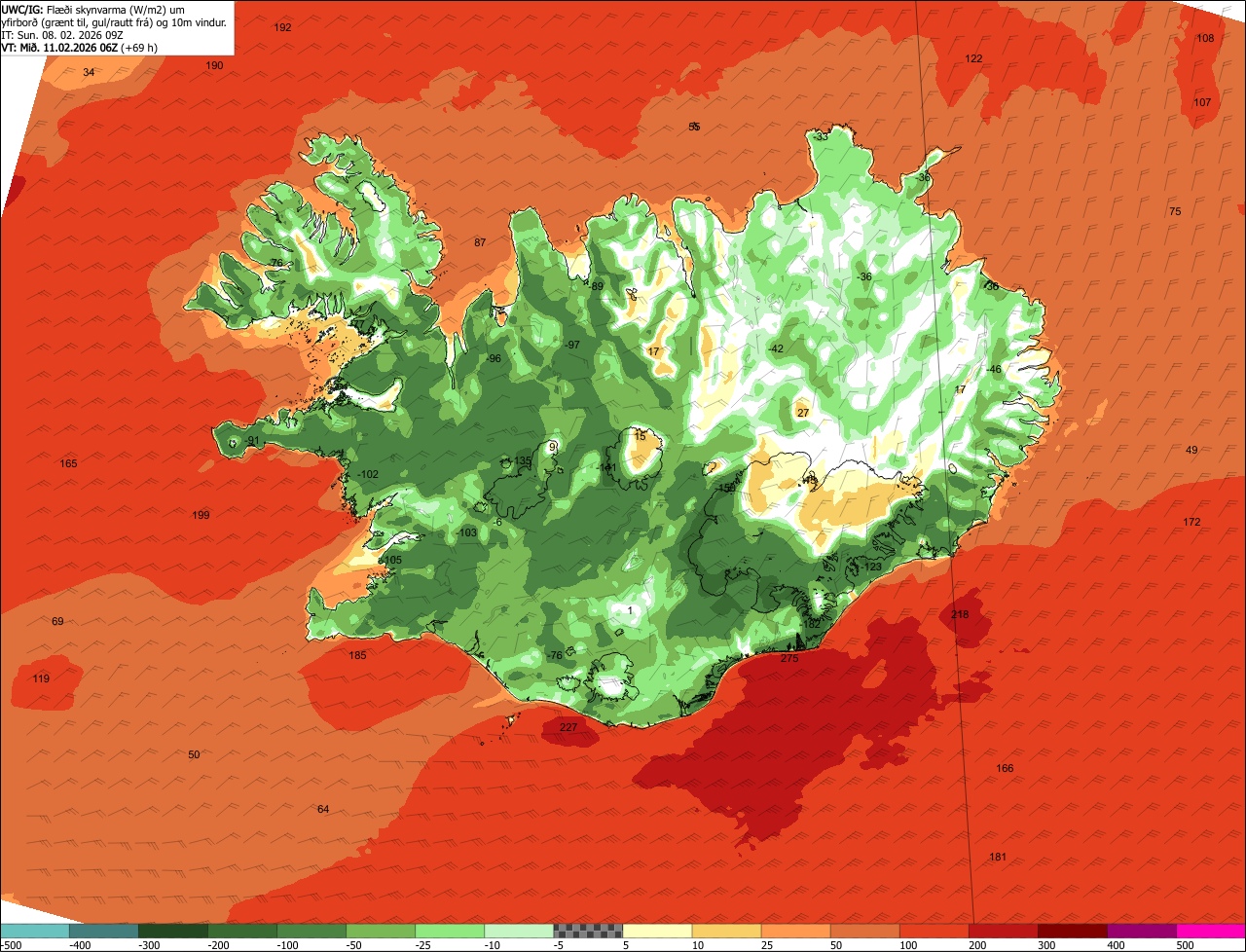
Task: Select the map value '-42'
Action: pyautogui.click(x=775, y=348)
